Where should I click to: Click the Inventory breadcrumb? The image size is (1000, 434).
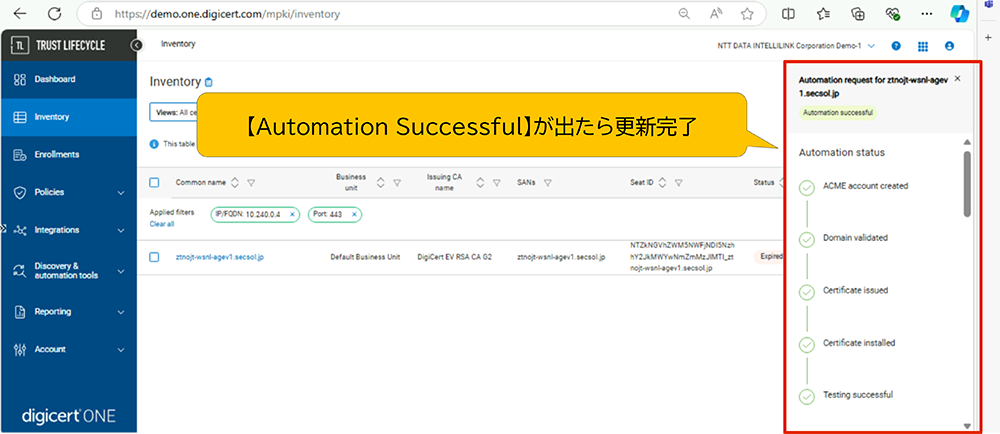[x=178, y=44]
